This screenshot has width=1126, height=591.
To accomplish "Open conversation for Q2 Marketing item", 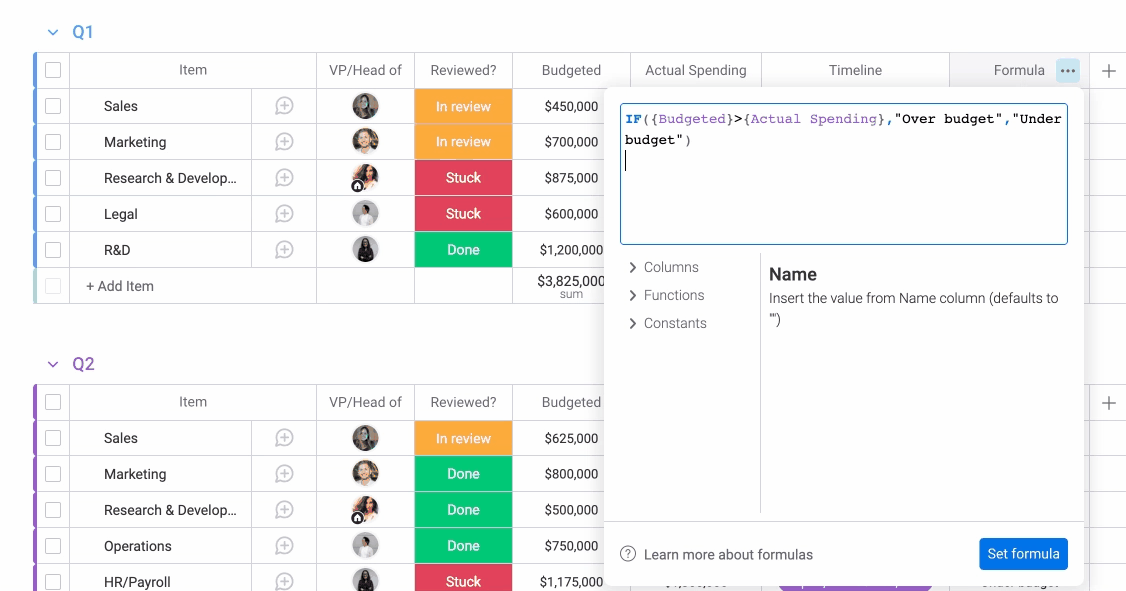I will (284, 474).
